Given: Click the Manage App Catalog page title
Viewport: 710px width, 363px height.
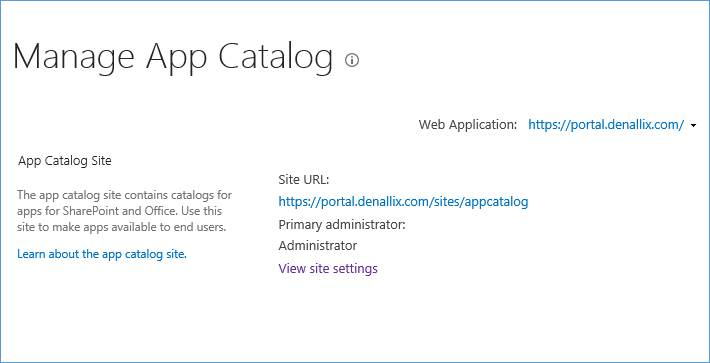Looking at the screenshot, I should pyautogui.click(x=173, y=57).
